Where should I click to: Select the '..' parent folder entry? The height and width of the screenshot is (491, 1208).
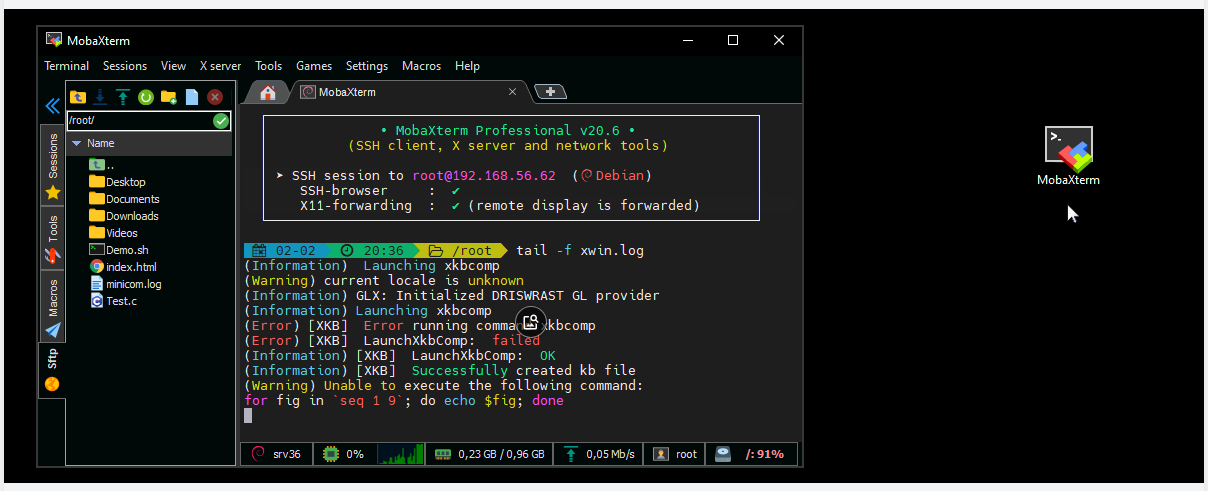click(x=101, y=165)
